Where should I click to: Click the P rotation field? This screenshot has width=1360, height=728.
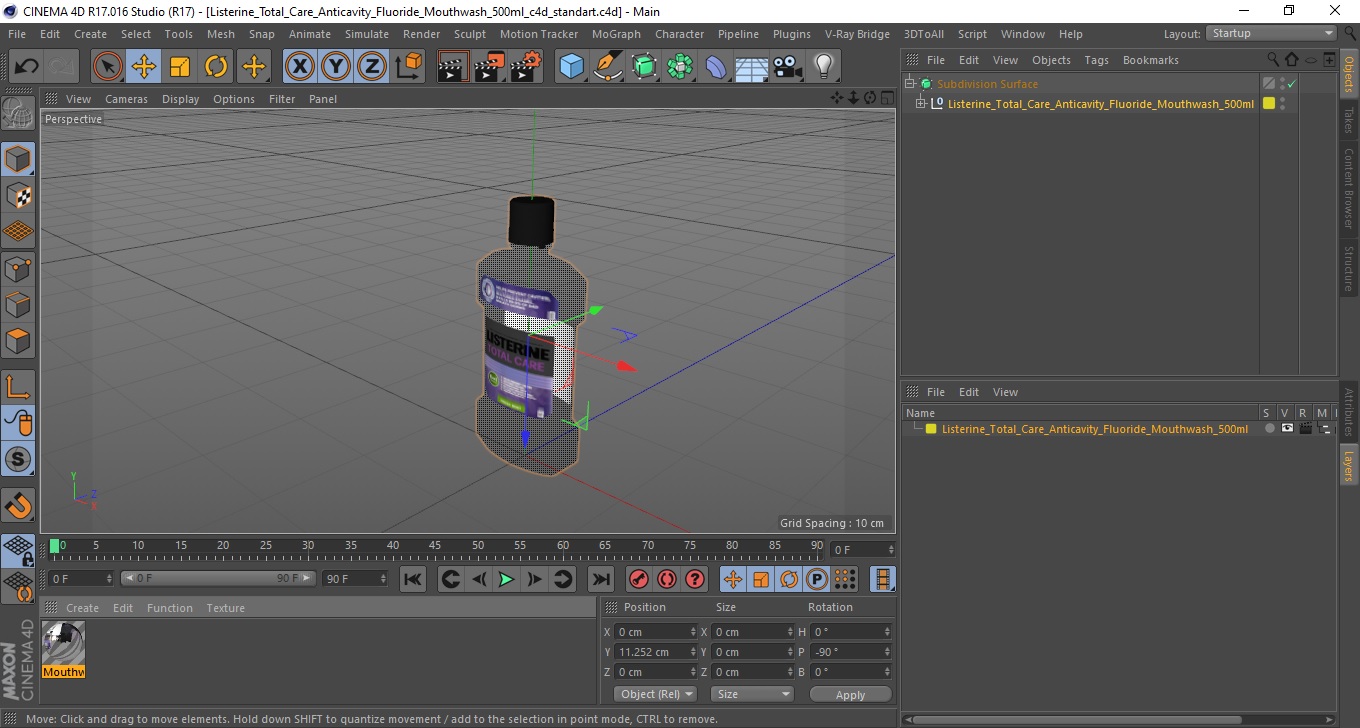click(851, 652)
